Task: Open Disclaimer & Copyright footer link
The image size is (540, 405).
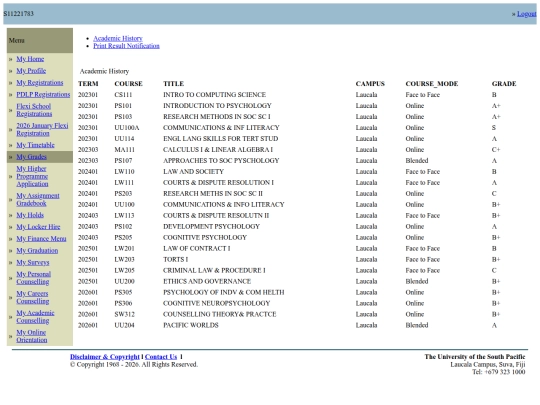Action: pyautogui.click(x=105, y=357)
